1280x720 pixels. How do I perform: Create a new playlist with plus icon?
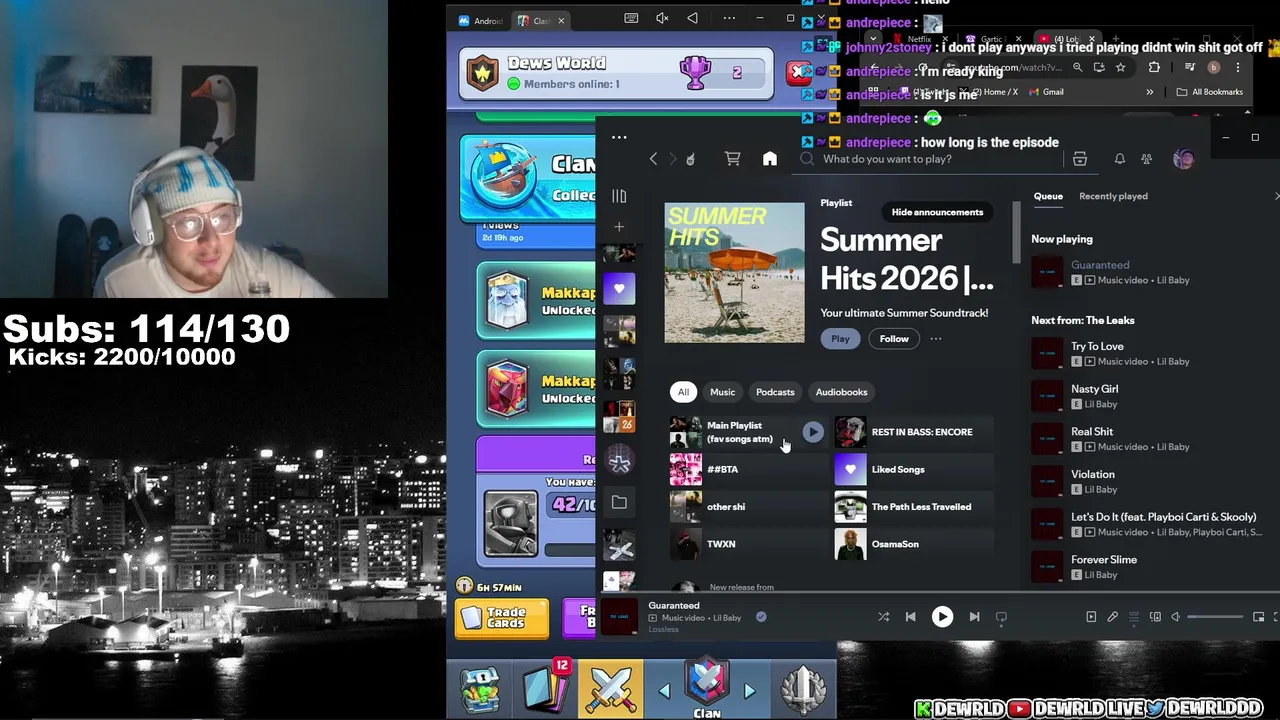pyautogui.click(x=619, y=227)
